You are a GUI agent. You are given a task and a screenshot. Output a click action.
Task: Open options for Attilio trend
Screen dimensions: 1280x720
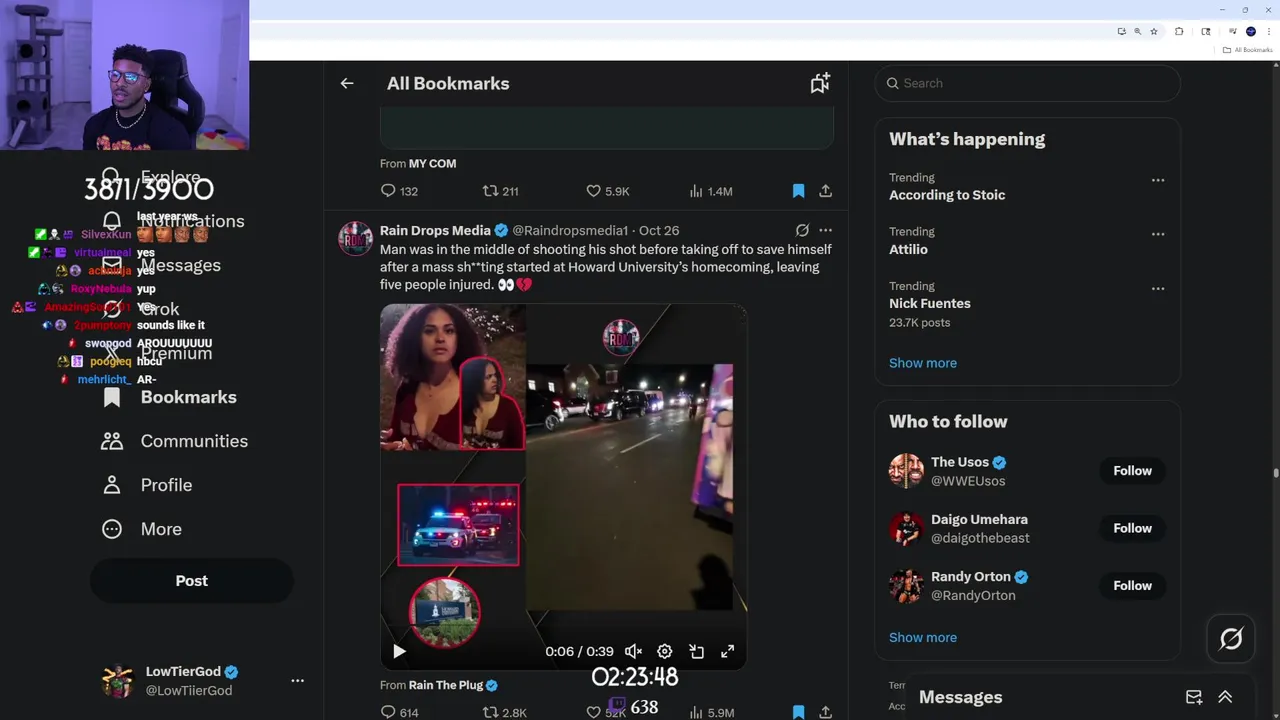click(1158, 234)
